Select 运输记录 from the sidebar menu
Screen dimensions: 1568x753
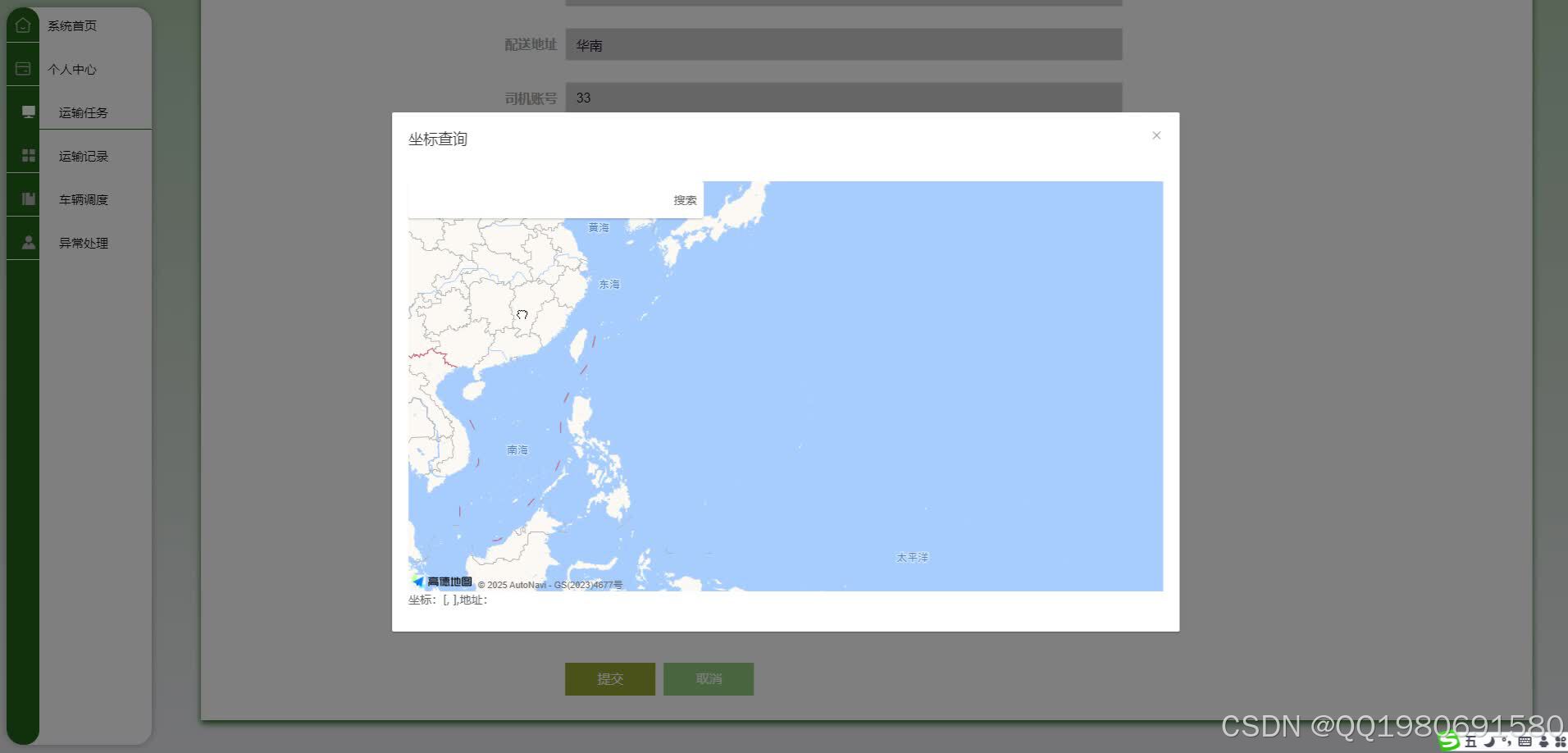83,156
